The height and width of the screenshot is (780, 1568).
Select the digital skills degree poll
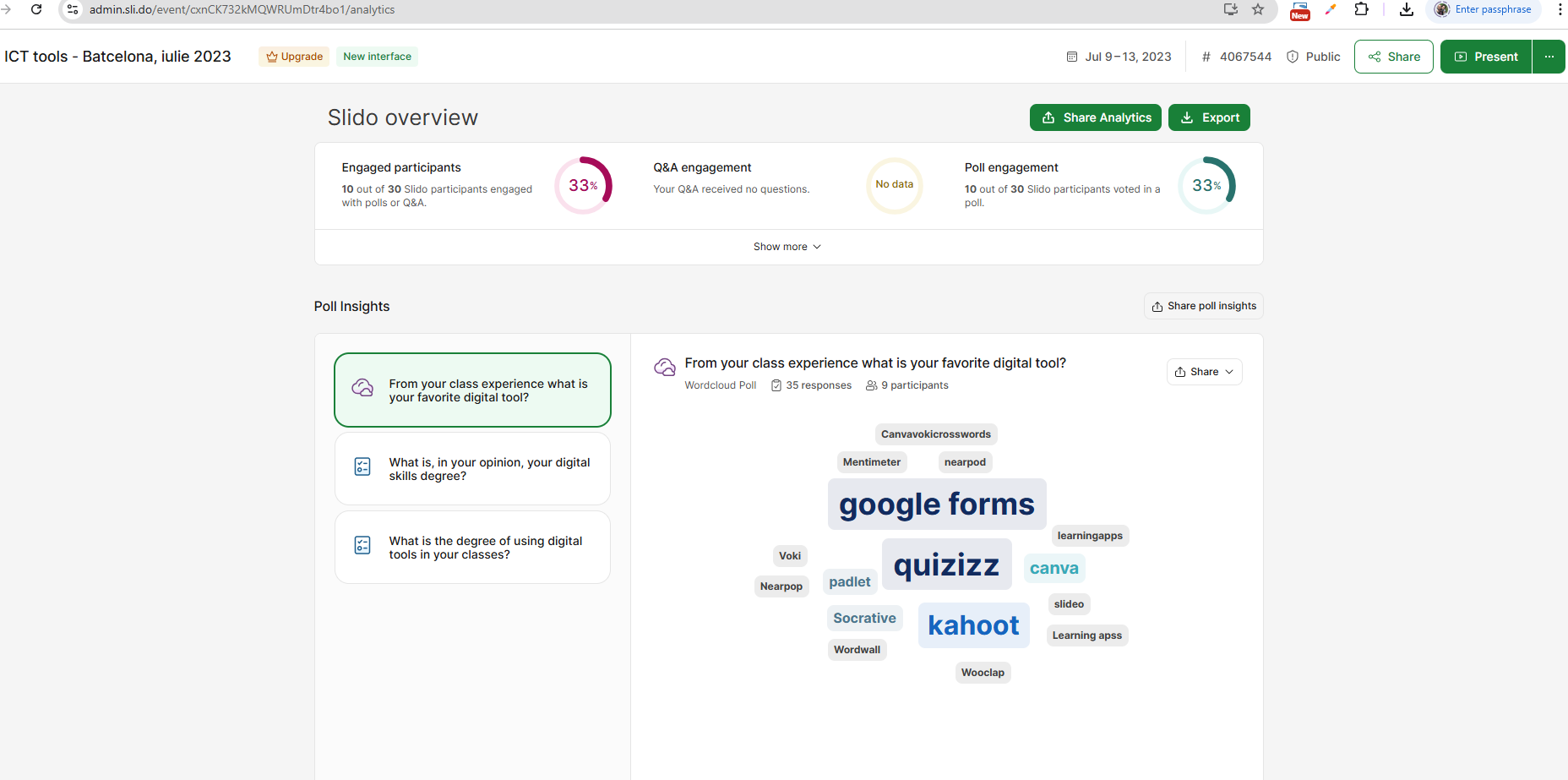tap(472, 469)
